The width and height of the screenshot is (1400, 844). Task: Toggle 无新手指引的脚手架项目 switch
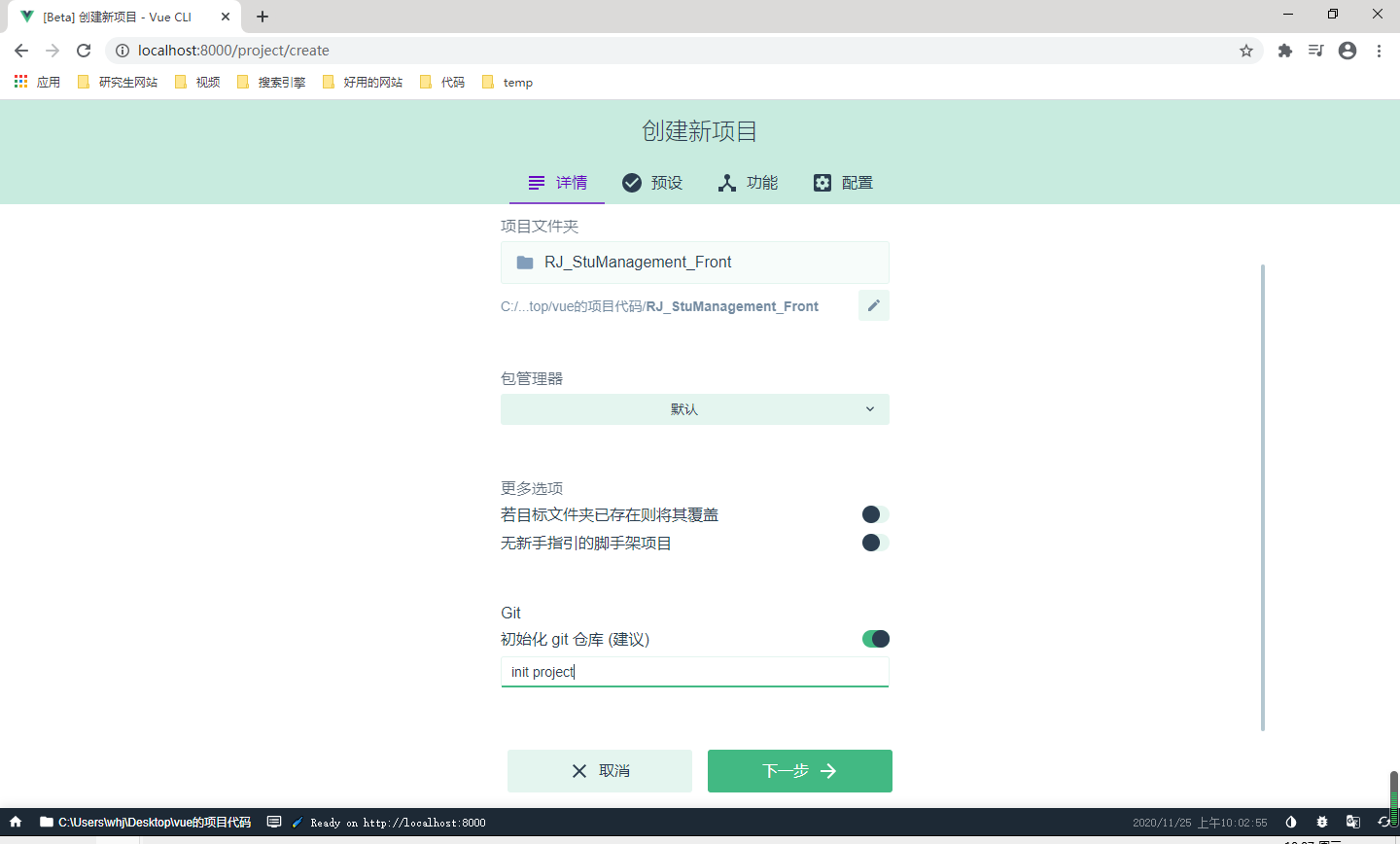click(875, 543)
